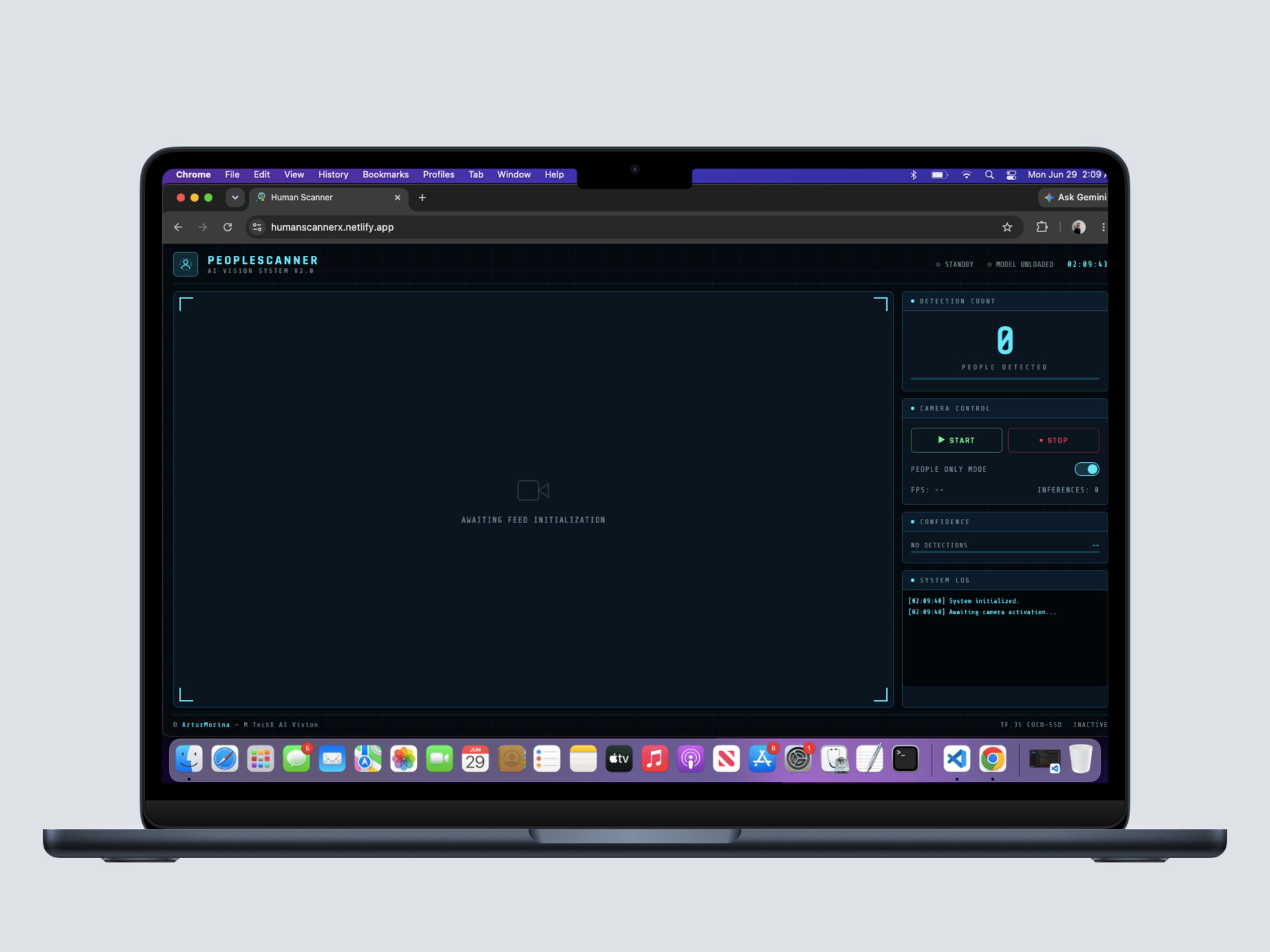
Task: Open Maps from the dock
Action: (x=368, y=759)
